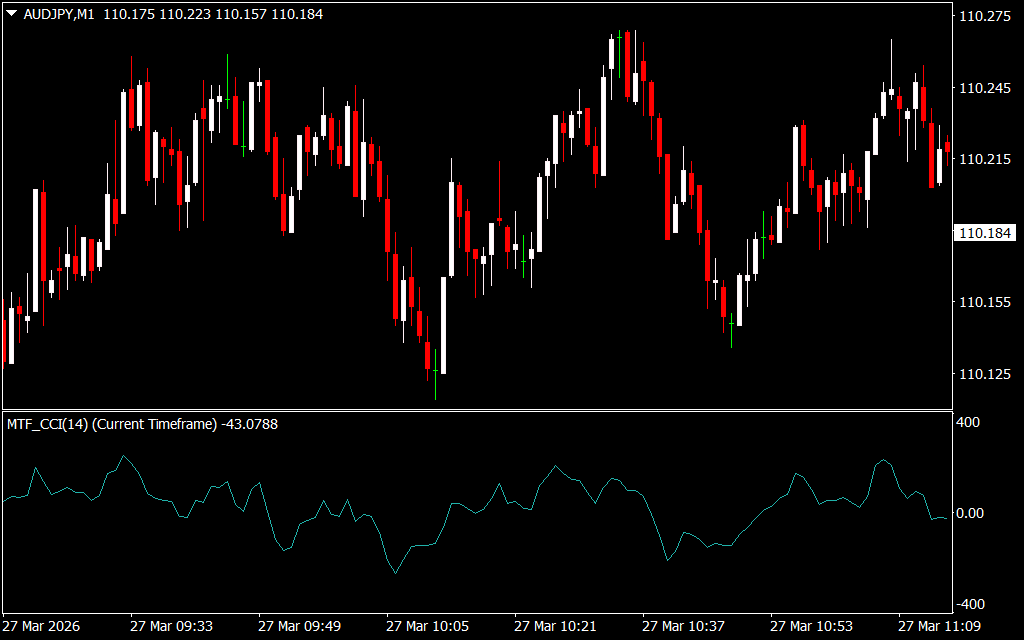The width and height of the screenshot is (1024, 640).
Task: Click the triangle arrow beside AUDJPY,M1
Action: click(x=11, y=15)
